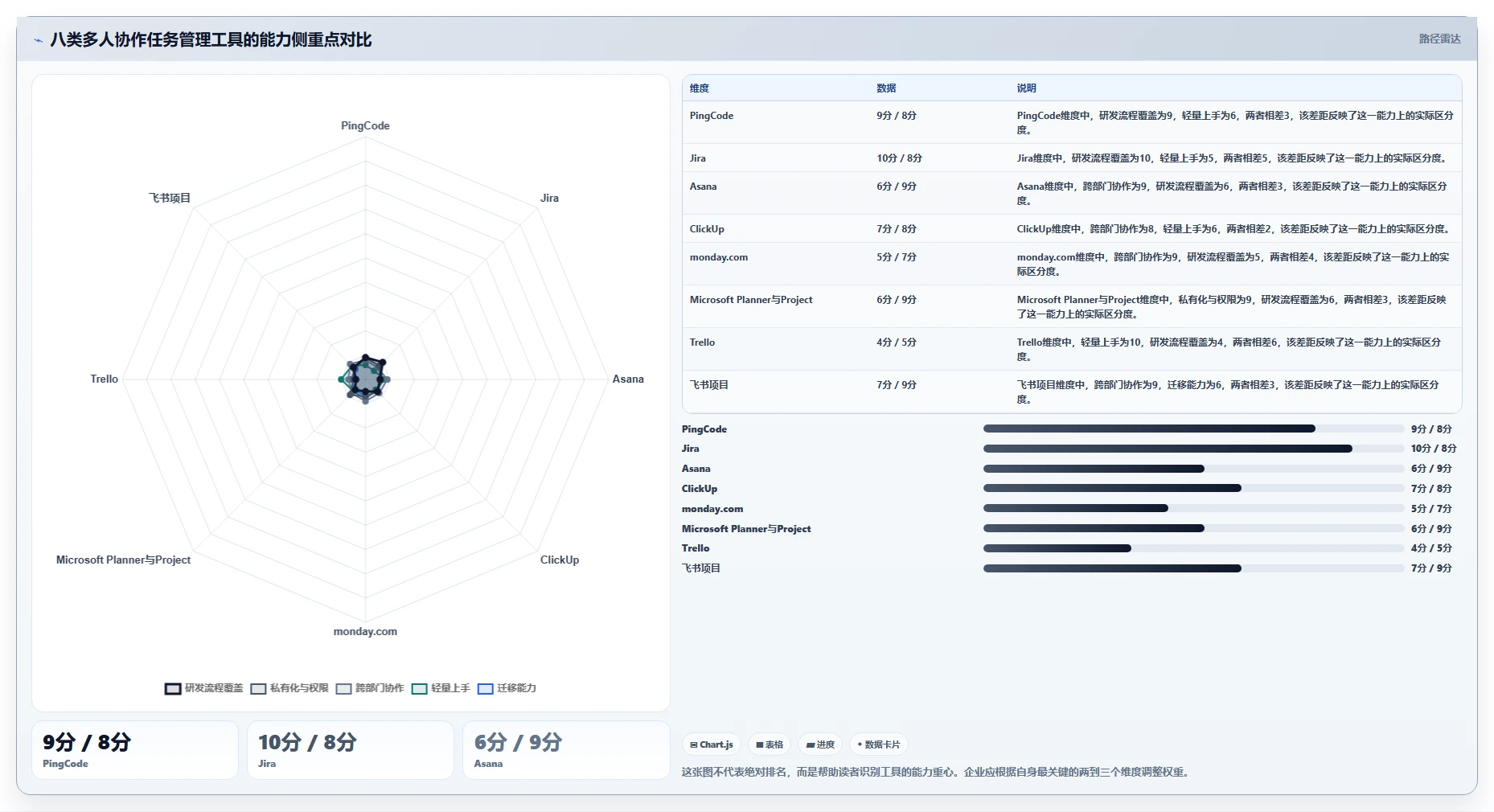Screen dimensions: 1494x812
Task: Click the PingCode progress bar
Action: 1193,429
